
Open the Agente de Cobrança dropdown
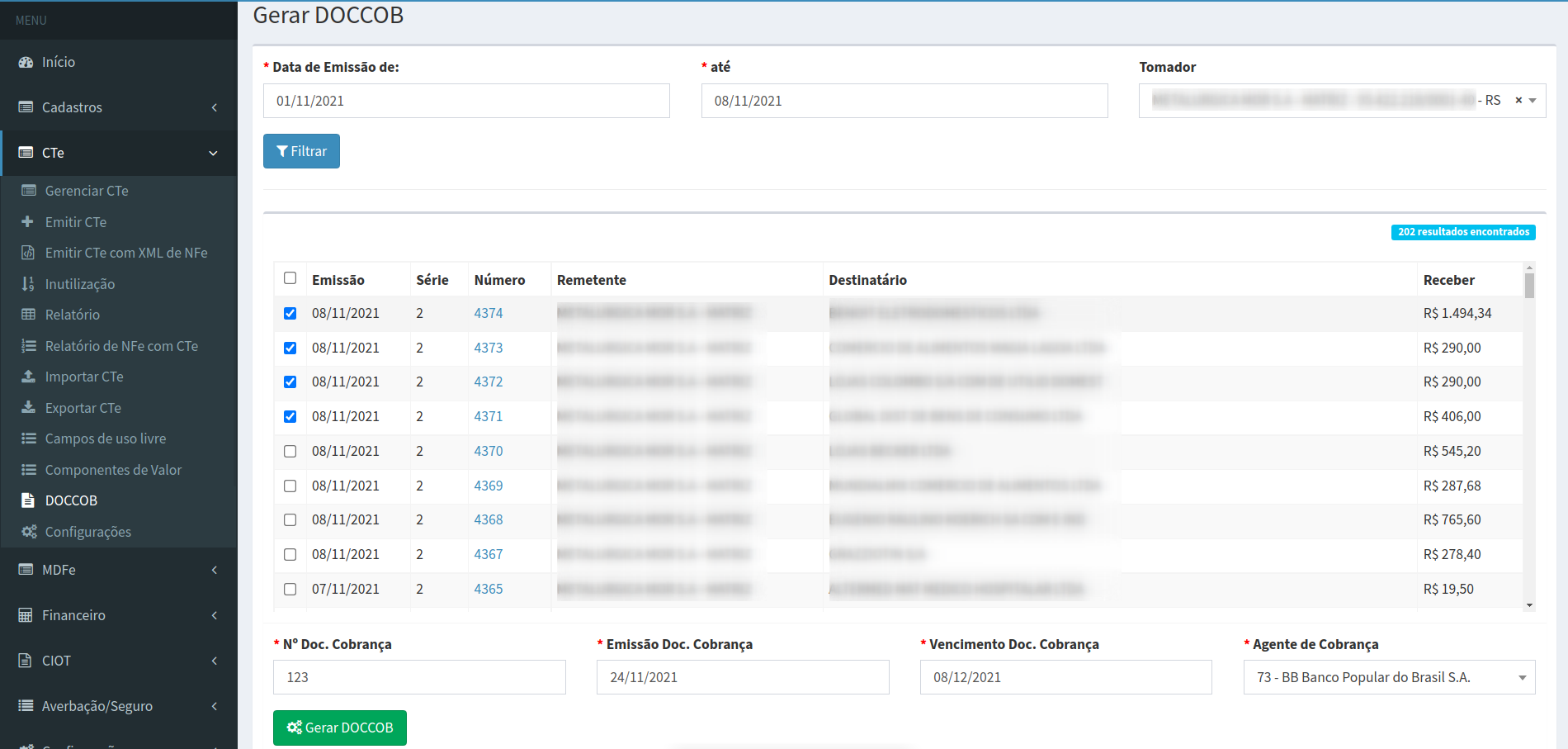pos(1389,677)
